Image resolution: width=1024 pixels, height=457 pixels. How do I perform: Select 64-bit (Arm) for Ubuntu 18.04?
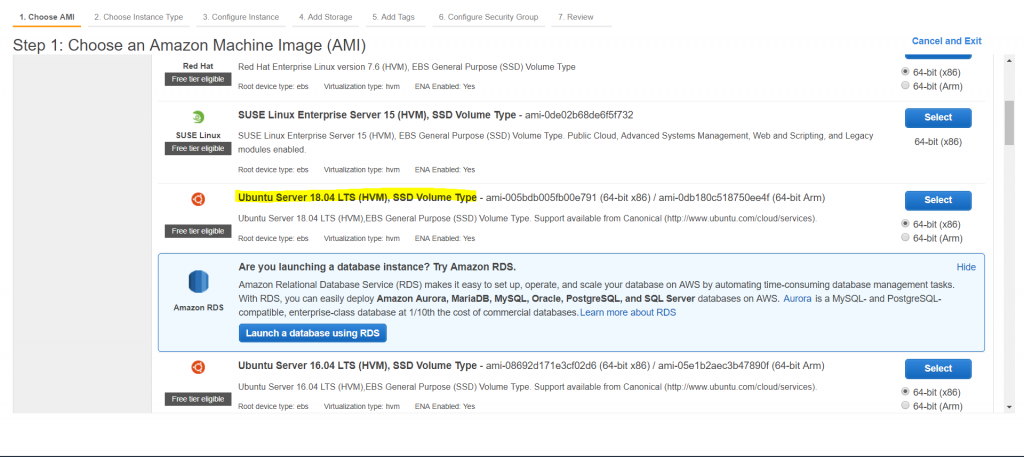pos(905,238)
